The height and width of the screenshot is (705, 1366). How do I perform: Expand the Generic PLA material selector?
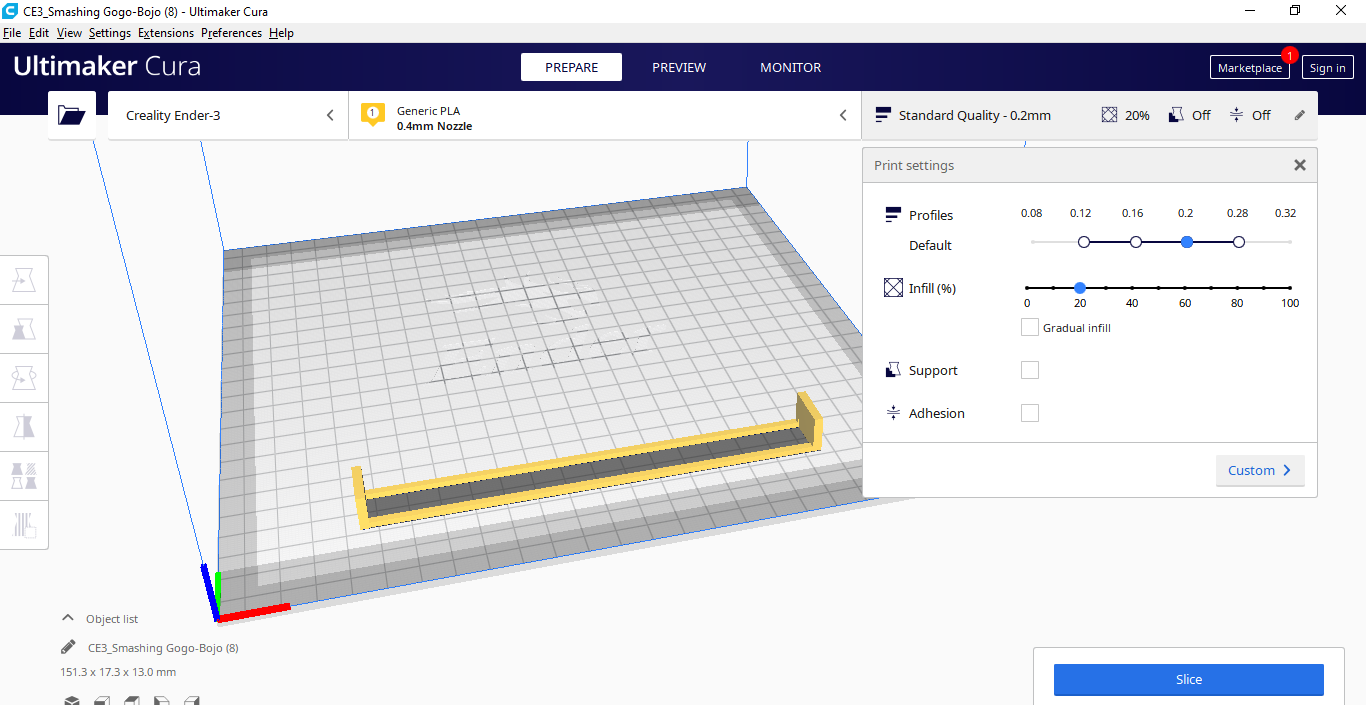click(x=604, y=115)
